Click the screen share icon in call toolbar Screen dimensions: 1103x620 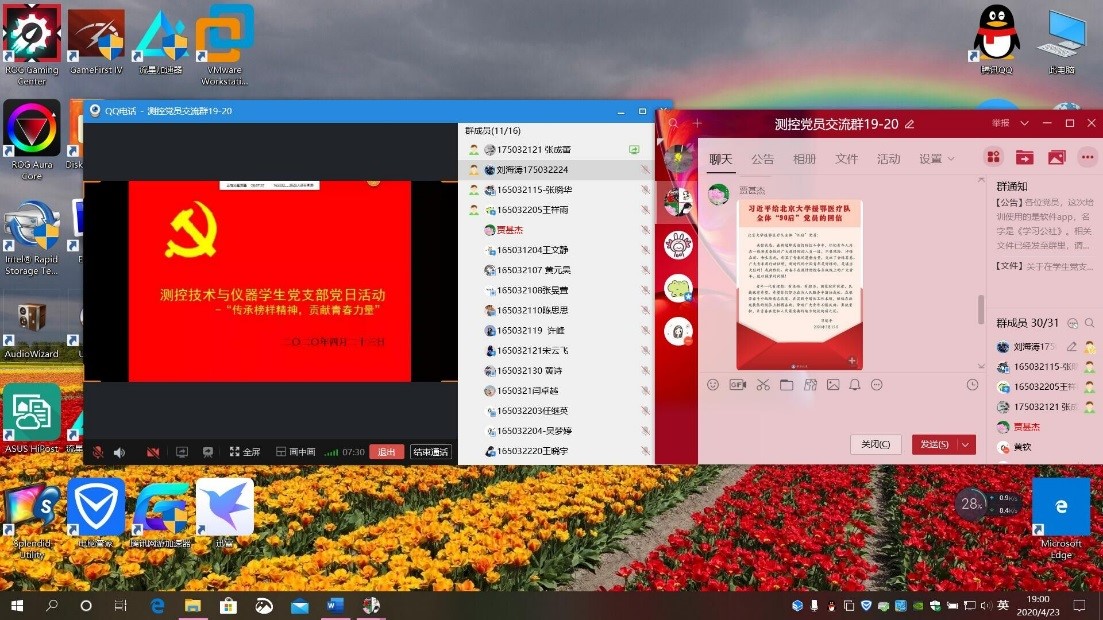[182, 452]
